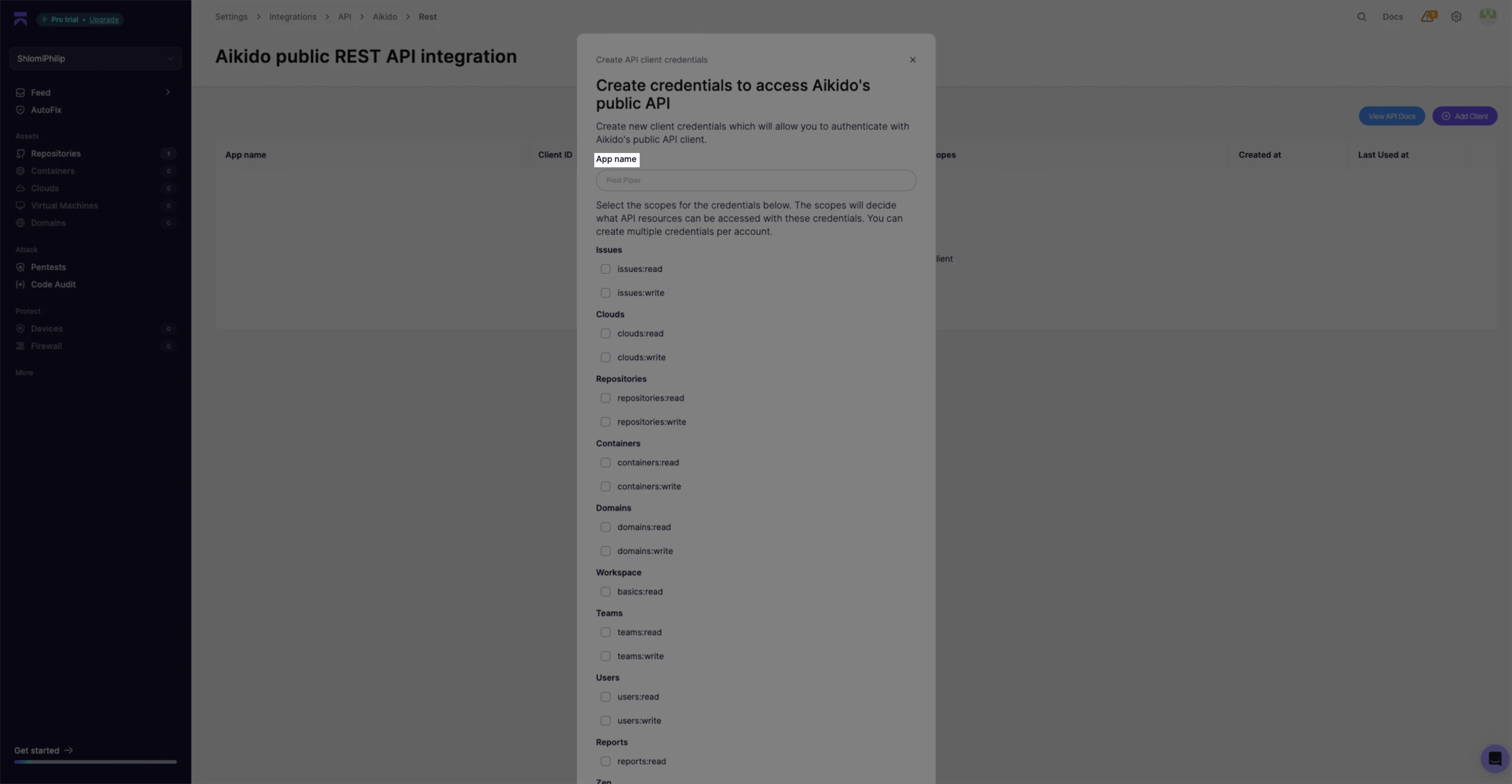Go to Integrations breadcrumb
1512x784 pixels.
click(292, 17)
